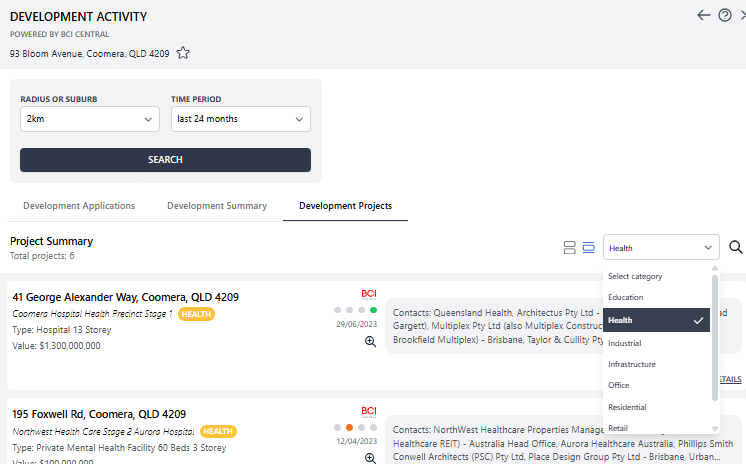Image resolution: width=746 pixels, height=464 pixels.
Task: Click BCI logo on Foxwell Rd card
Action: [369, 411]
